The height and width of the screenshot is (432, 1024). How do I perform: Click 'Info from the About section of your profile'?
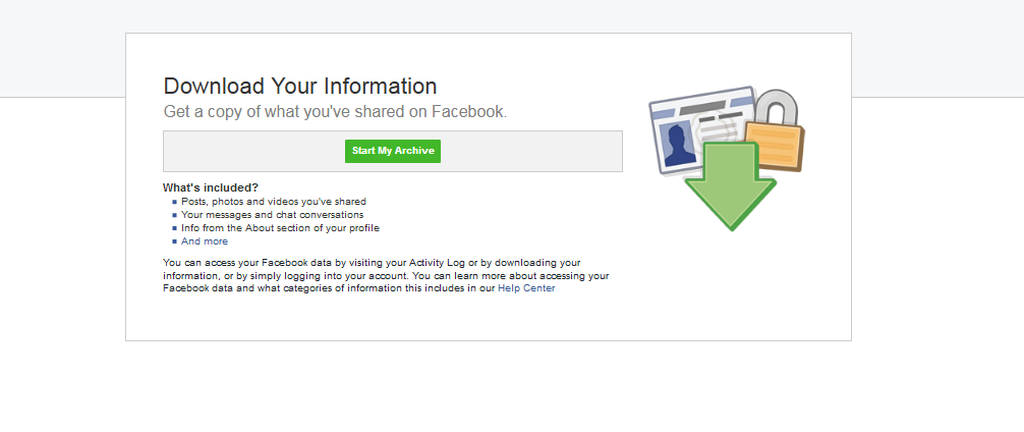(x=280, y=228)
